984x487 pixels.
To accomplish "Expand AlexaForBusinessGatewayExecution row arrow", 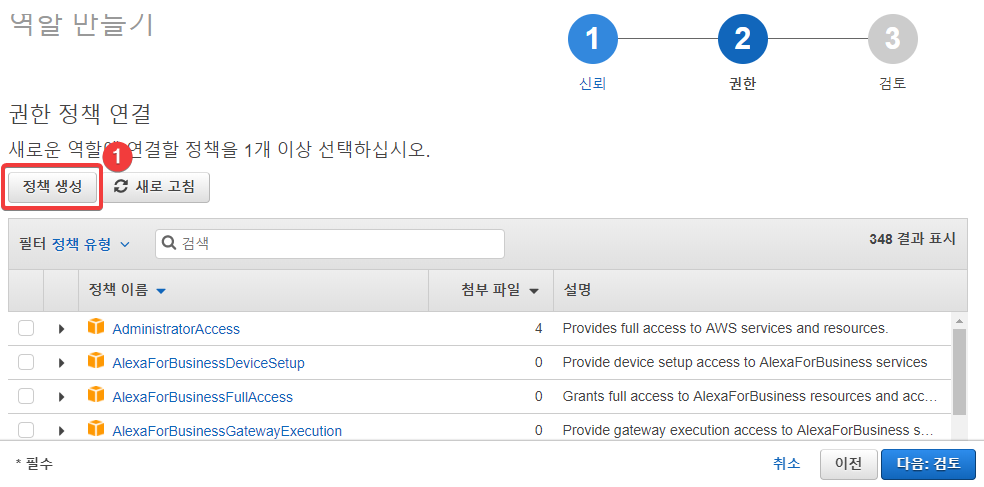I will [61, 431].
